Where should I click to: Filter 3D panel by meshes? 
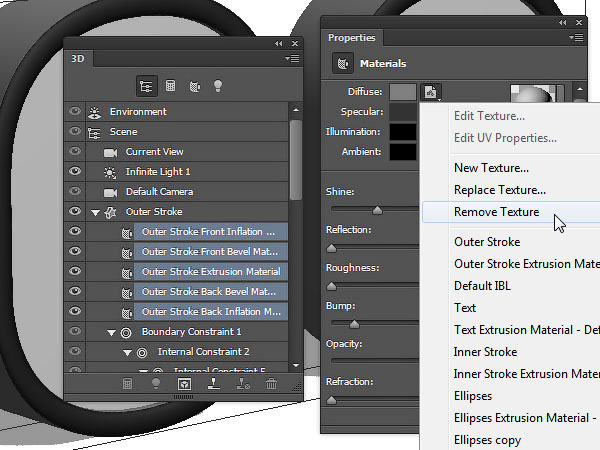pyautogui.click(x=170, y=86)
